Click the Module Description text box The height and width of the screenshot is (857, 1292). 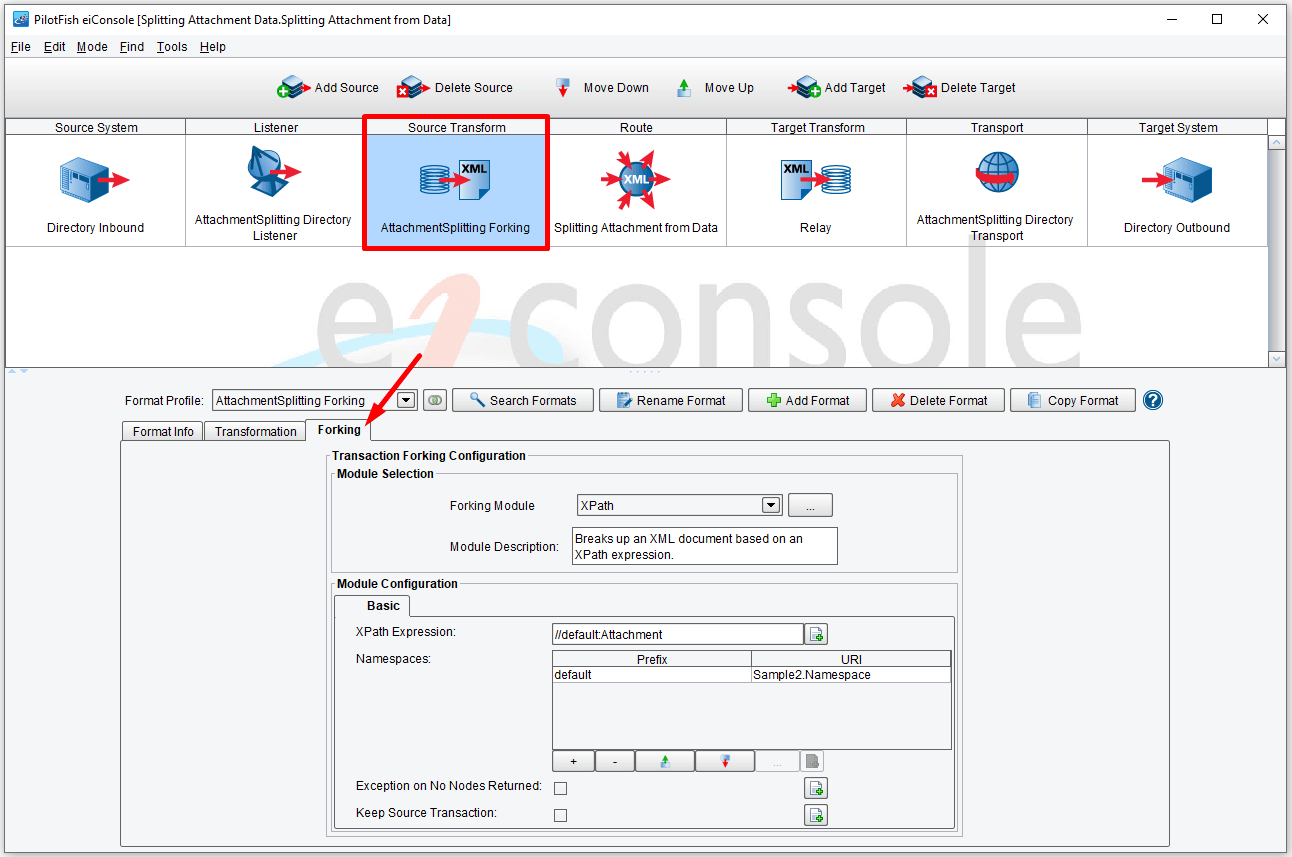[x=704, y=546]
